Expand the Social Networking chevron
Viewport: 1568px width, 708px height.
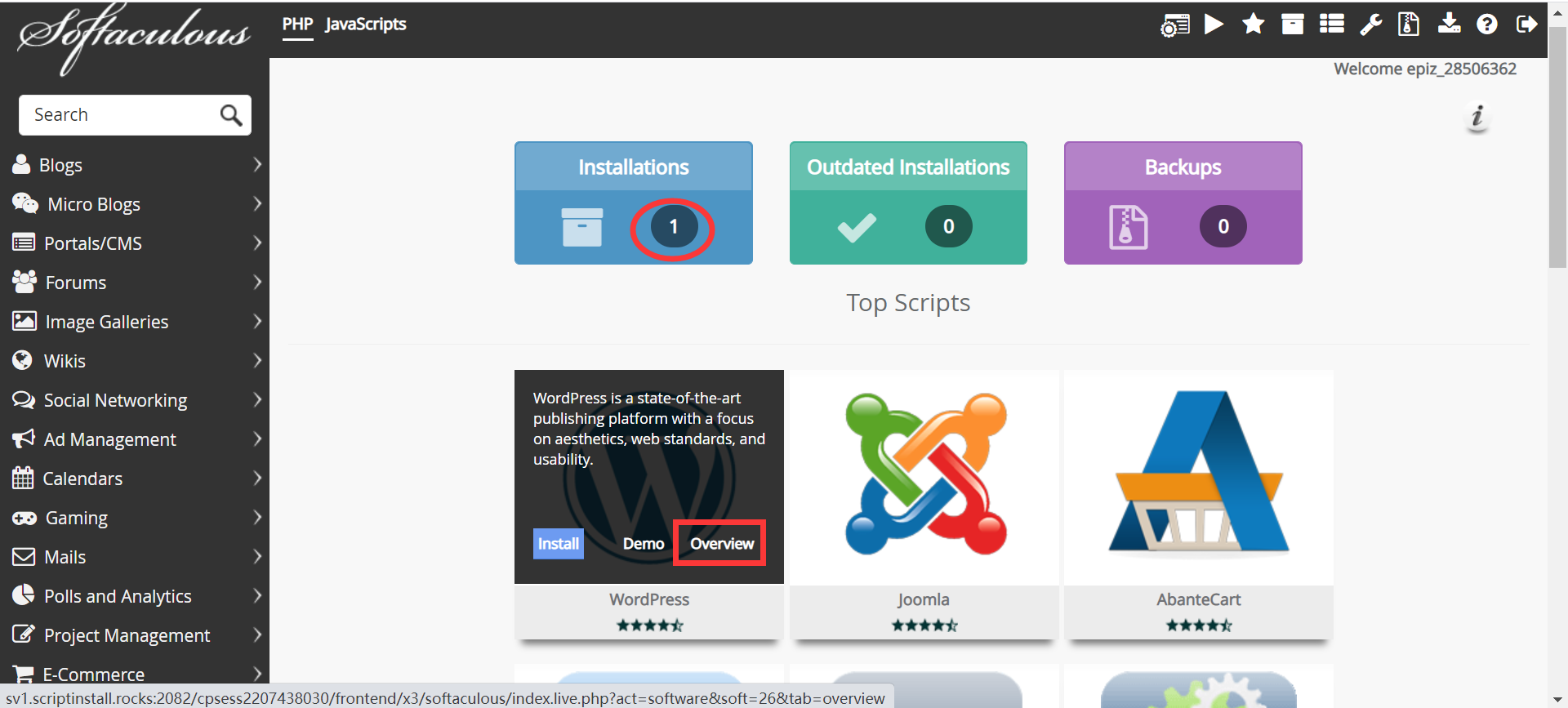pyautogui.click(x=257, y=399)
